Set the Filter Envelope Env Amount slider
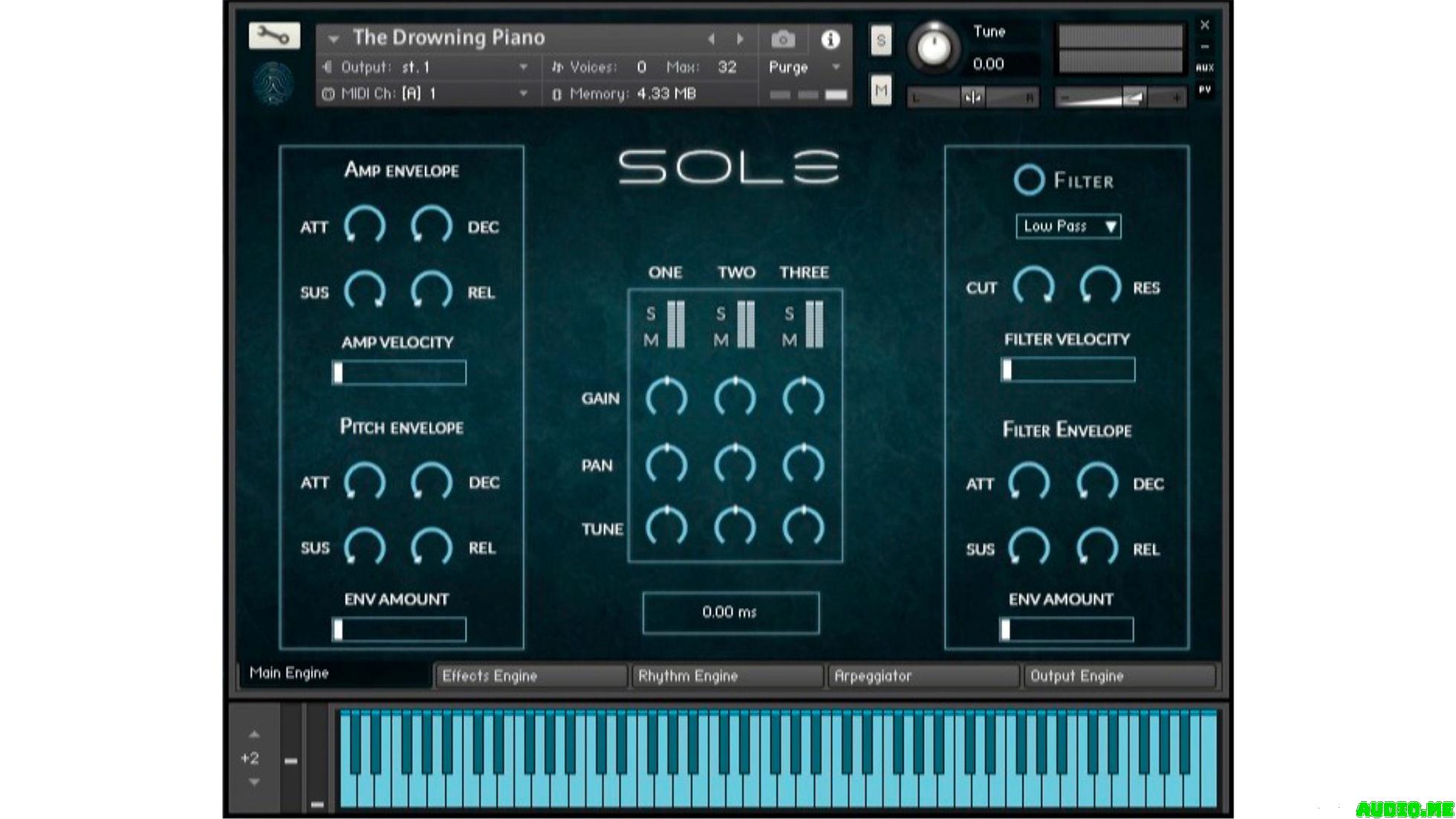 (x=1067, y=629)
